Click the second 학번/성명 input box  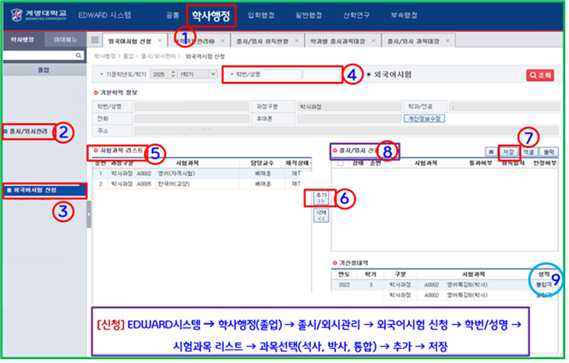[x=322, y=74]
